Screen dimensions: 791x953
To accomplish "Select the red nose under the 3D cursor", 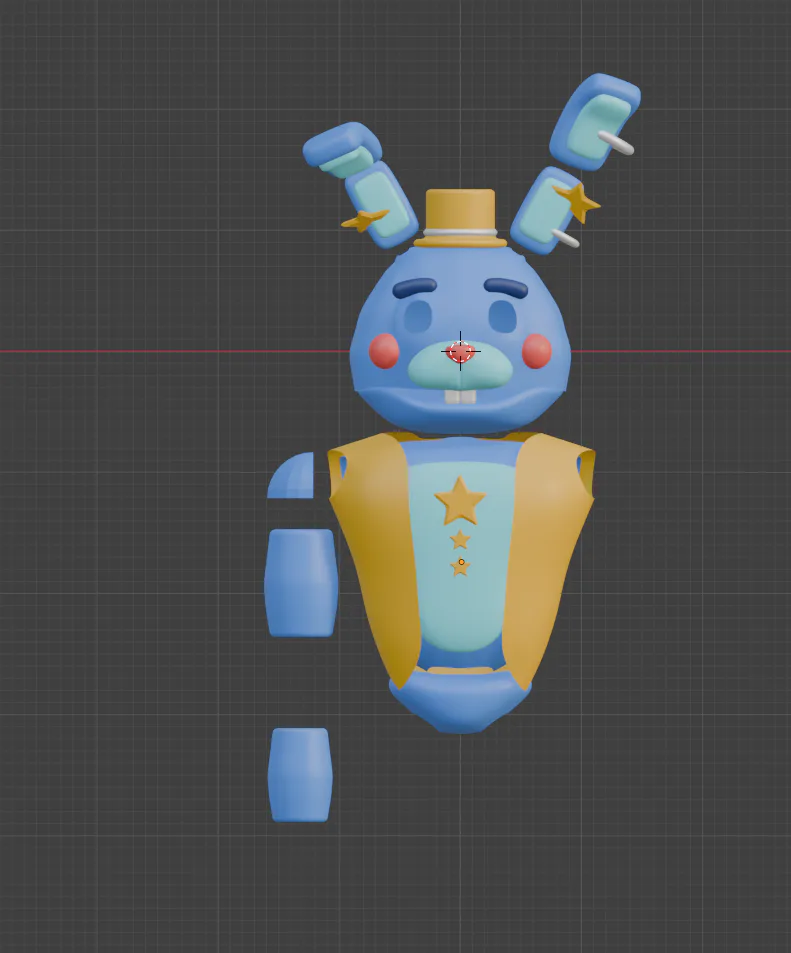I will tap(460, 353).
